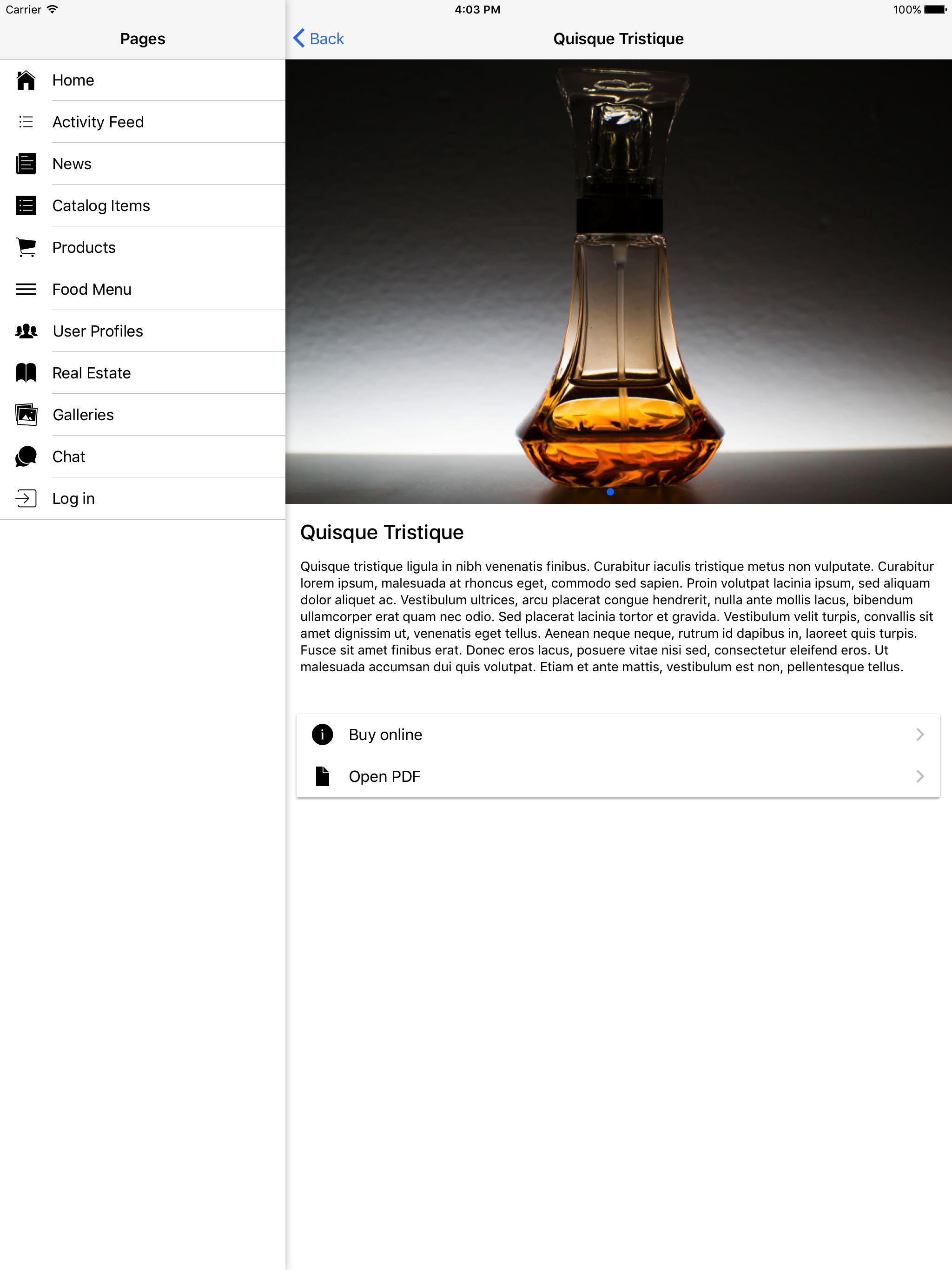Select the Open PDF link
Screen dimensions: 952x1270
pos(618,776)
